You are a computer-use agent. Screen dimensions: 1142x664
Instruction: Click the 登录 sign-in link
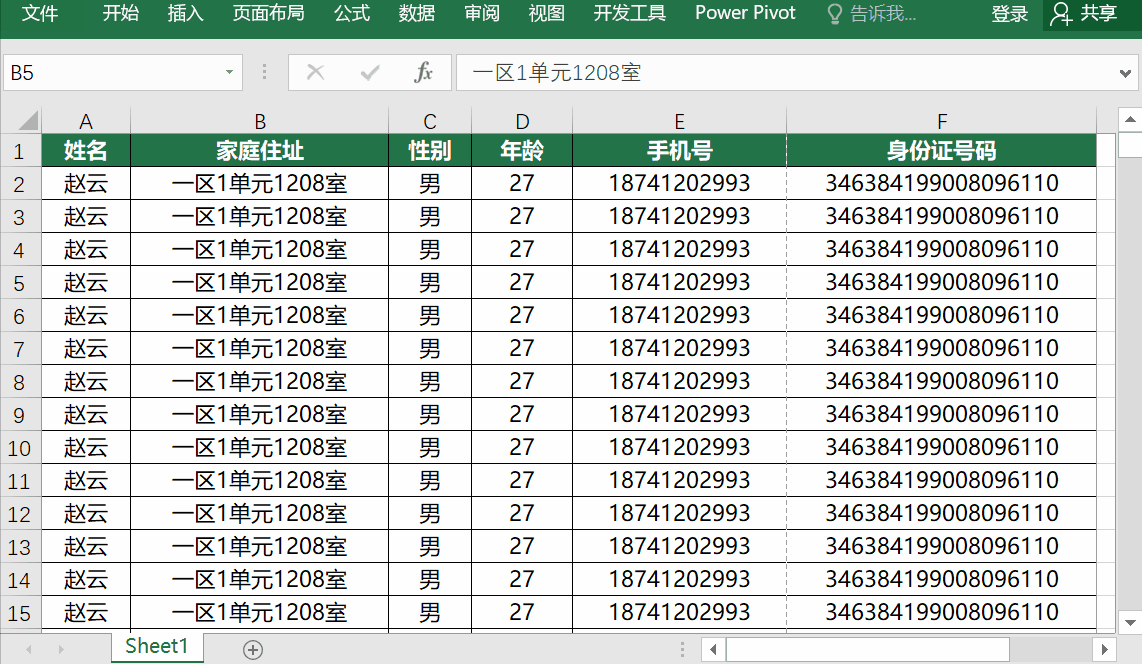pos(1009,14)
